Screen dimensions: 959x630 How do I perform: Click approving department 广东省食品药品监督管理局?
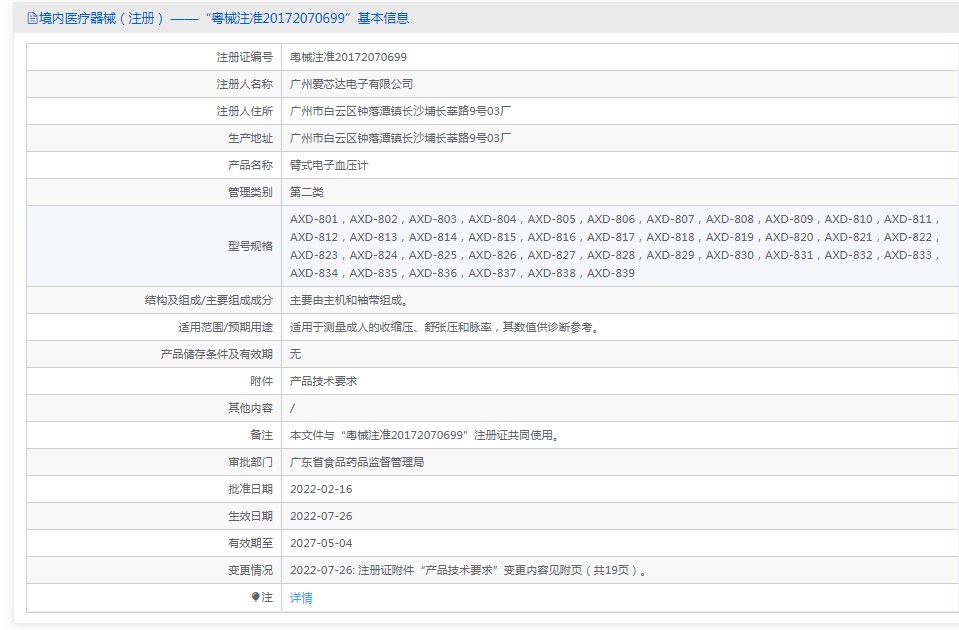tap(357, 462)
